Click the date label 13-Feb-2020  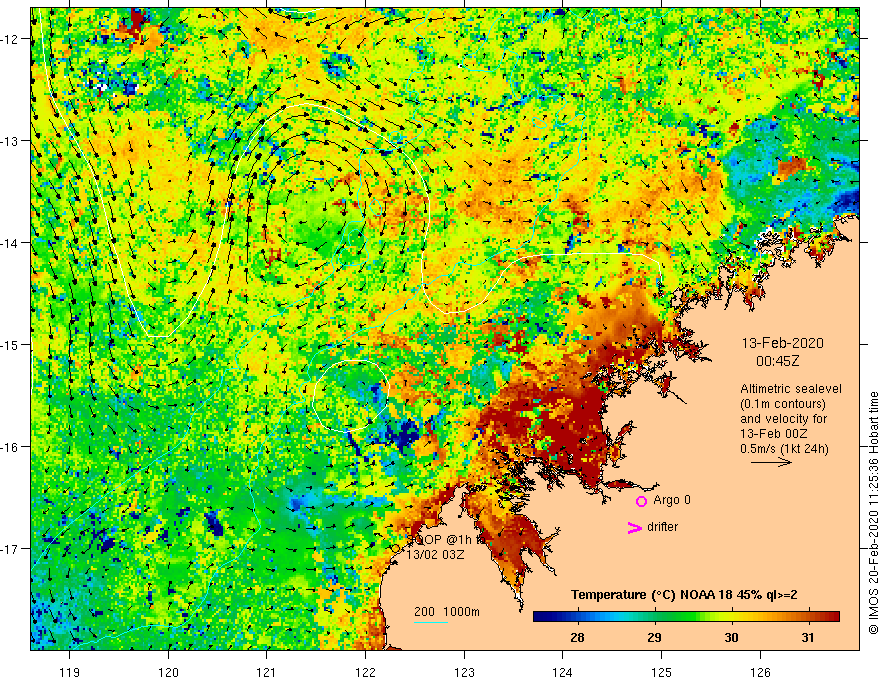click(782, 343)
